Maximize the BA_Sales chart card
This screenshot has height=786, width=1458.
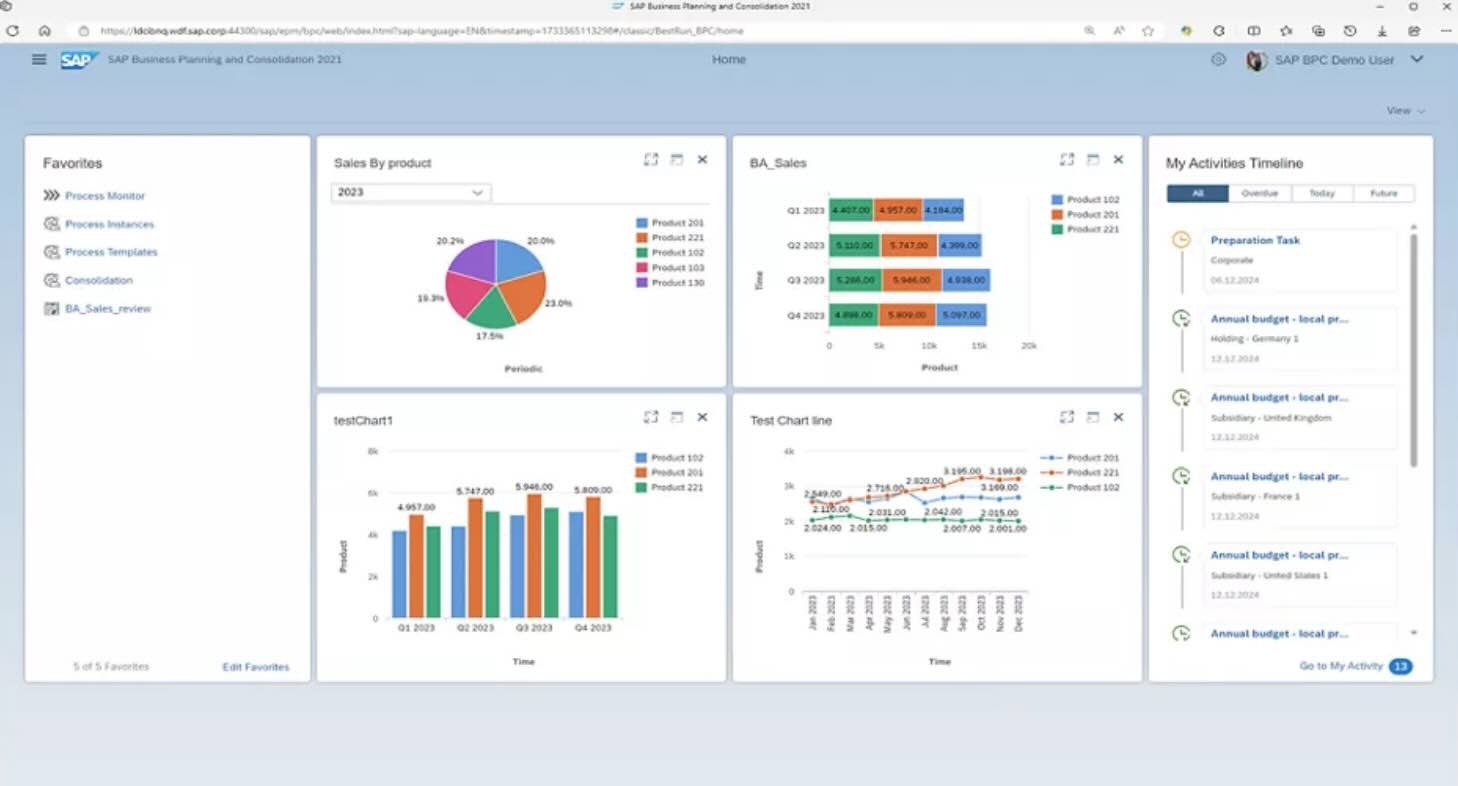pos(1067,160)
